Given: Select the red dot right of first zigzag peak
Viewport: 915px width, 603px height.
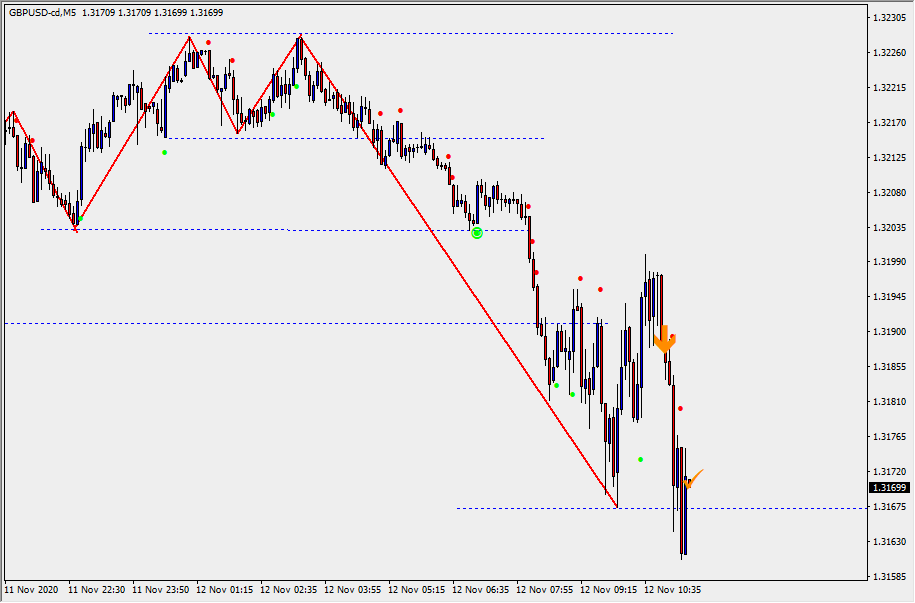Looking at the screenshot, I should pyautogui.click(x=208, y=43).
